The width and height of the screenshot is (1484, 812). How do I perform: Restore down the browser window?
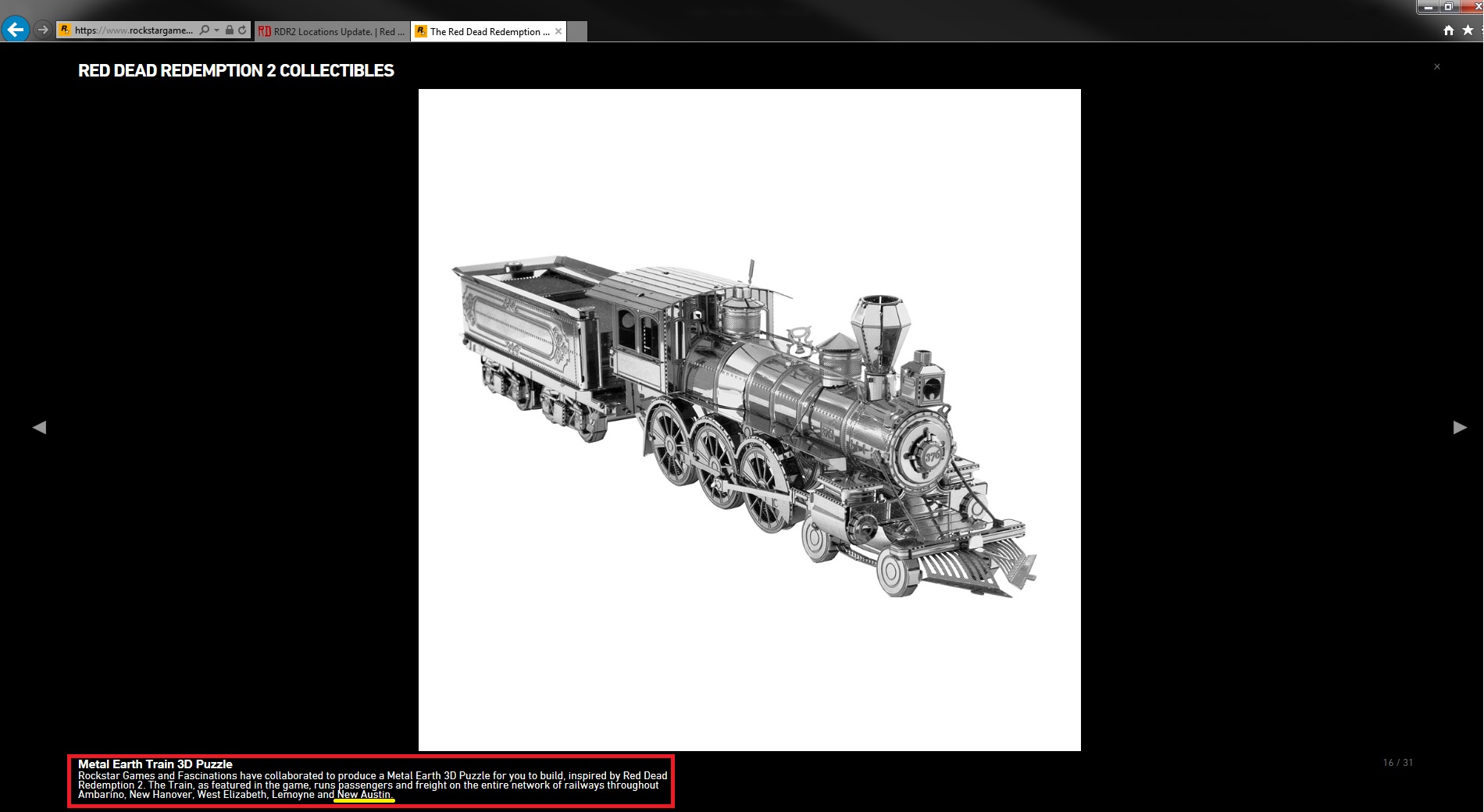tap(1449, 7)
